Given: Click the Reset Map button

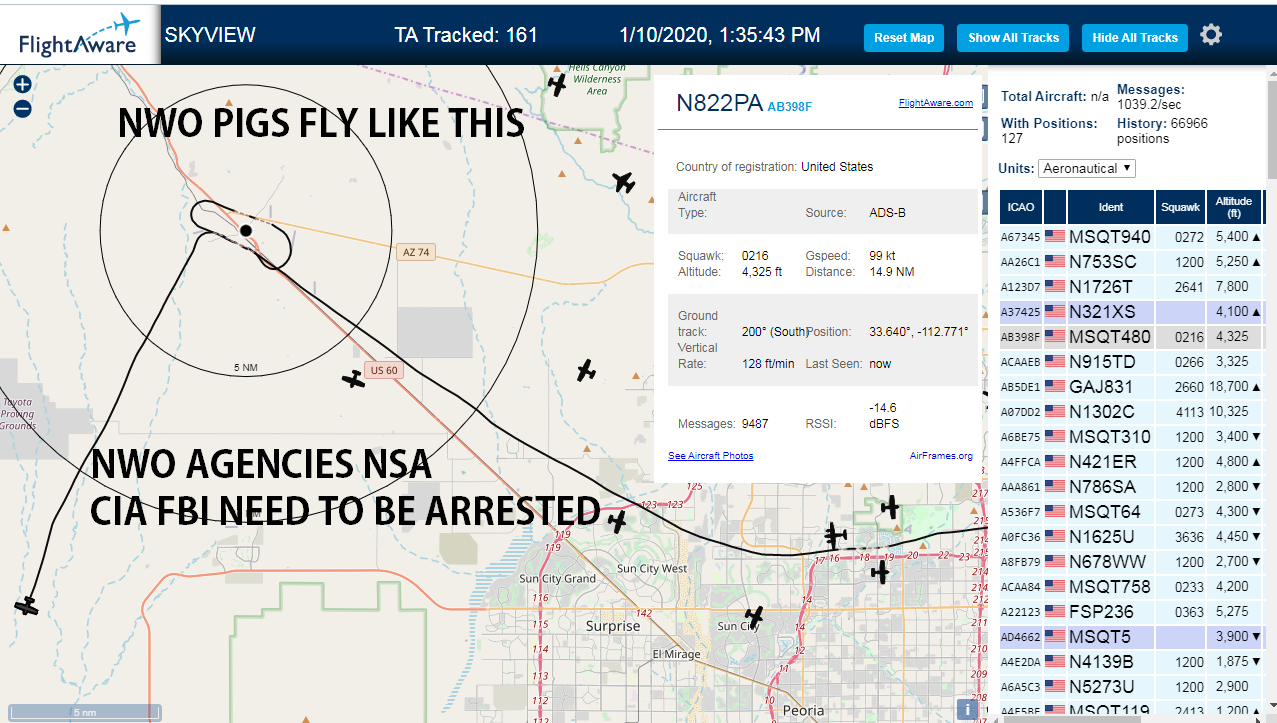Looking at the screenshot, I should (904, 38).
